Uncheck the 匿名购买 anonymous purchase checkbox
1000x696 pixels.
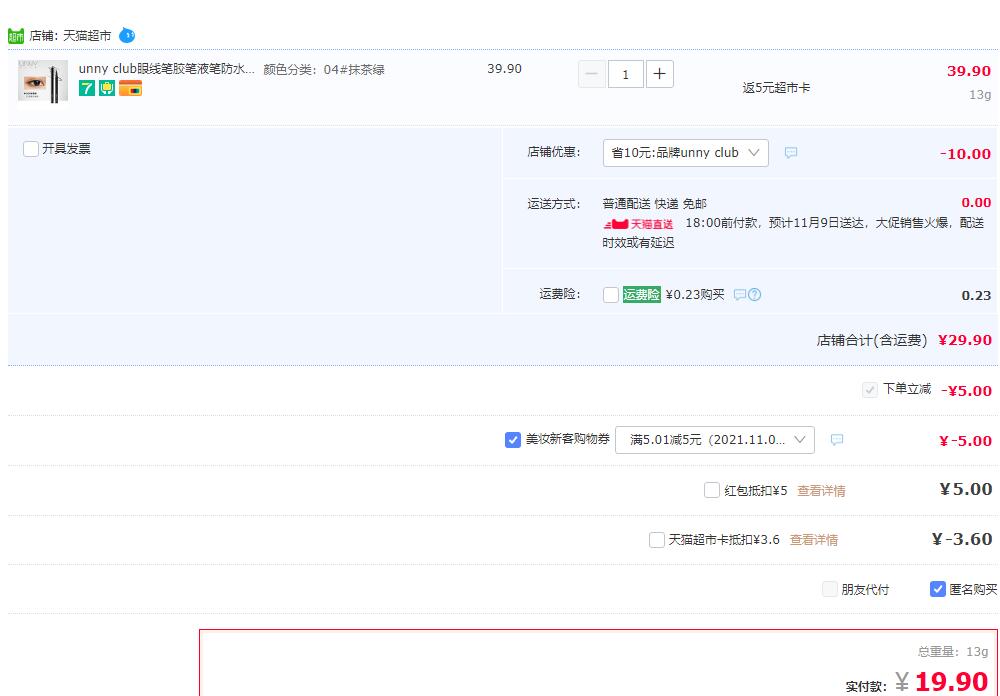coord(938,589)
